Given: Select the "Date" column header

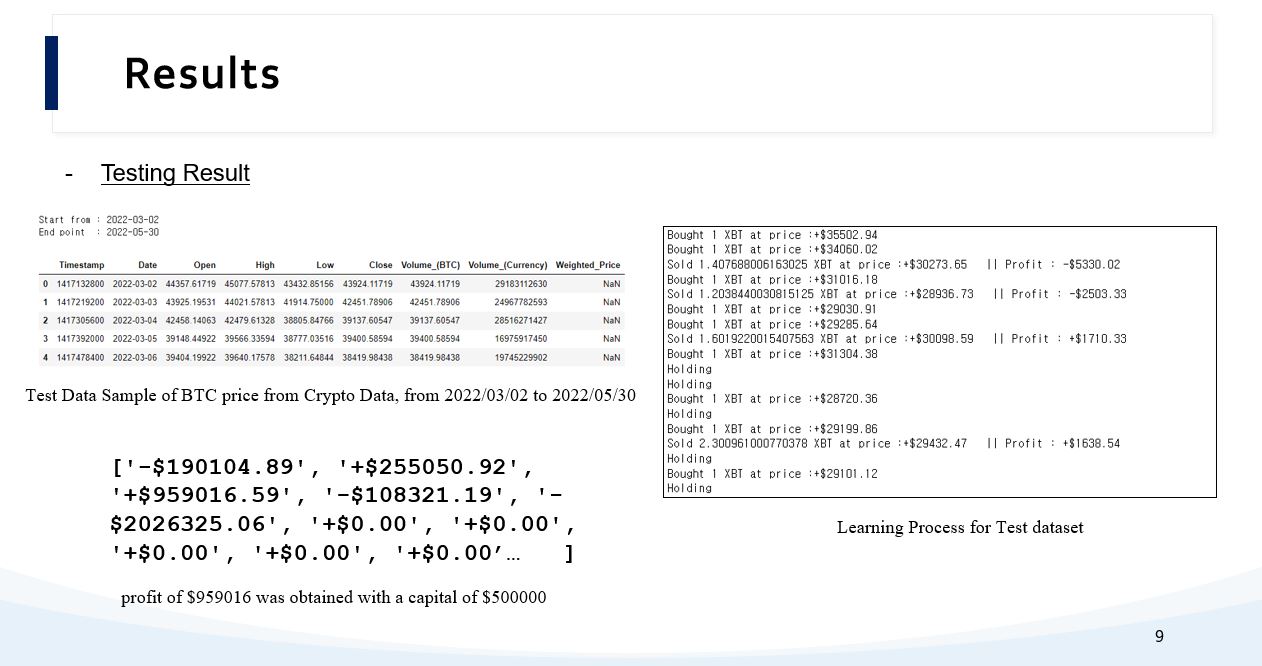Looking at the screenshot, I should coord(147,265).
